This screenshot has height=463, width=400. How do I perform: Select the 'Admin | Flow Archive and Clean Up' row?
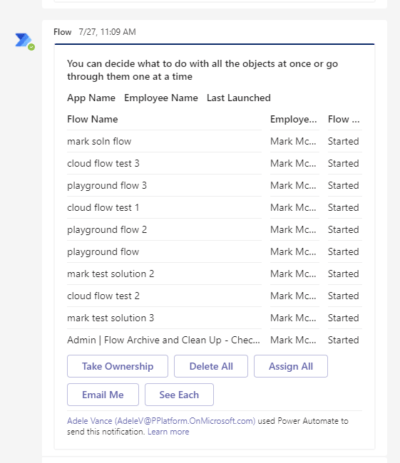coord(214,340)
